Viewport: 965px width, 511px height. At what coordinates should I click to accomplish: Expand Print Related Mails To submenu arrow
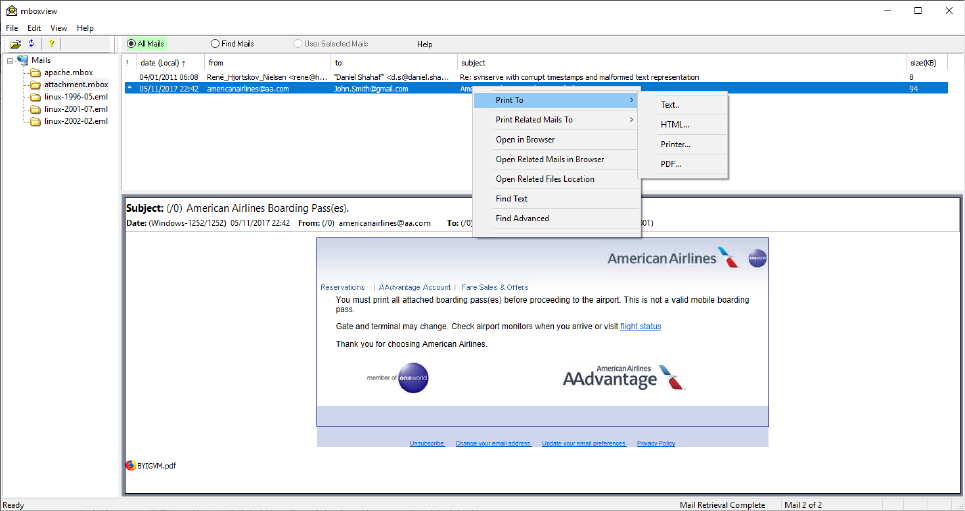(x=631, y=119)
